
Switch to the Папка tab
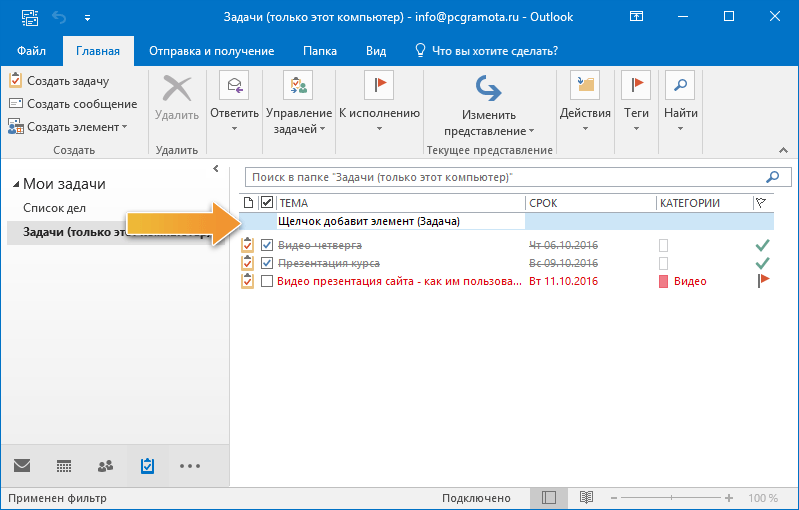(319, 51)
